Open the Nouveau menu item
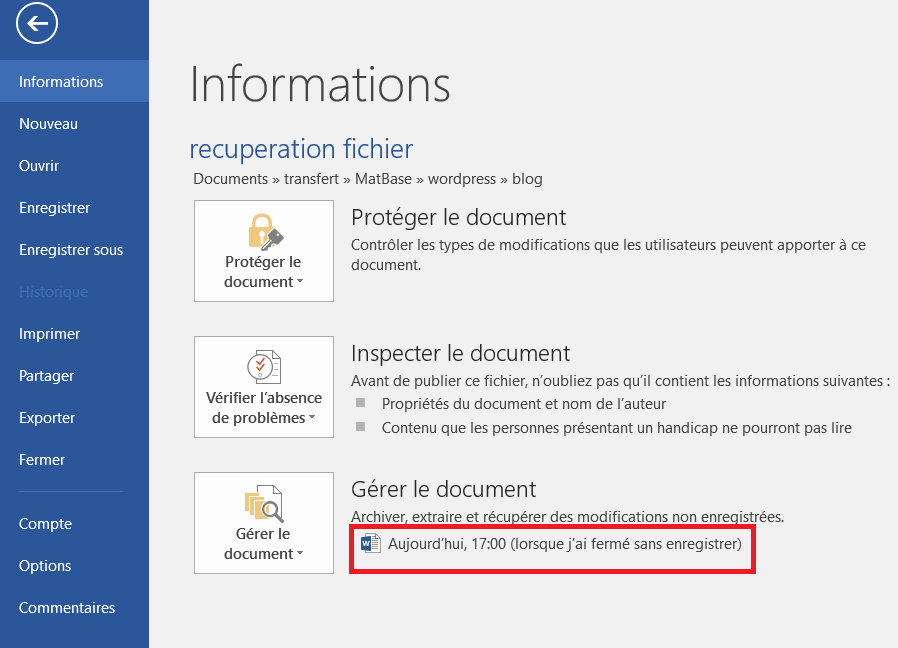898x648 pixels. click(74, 124)
